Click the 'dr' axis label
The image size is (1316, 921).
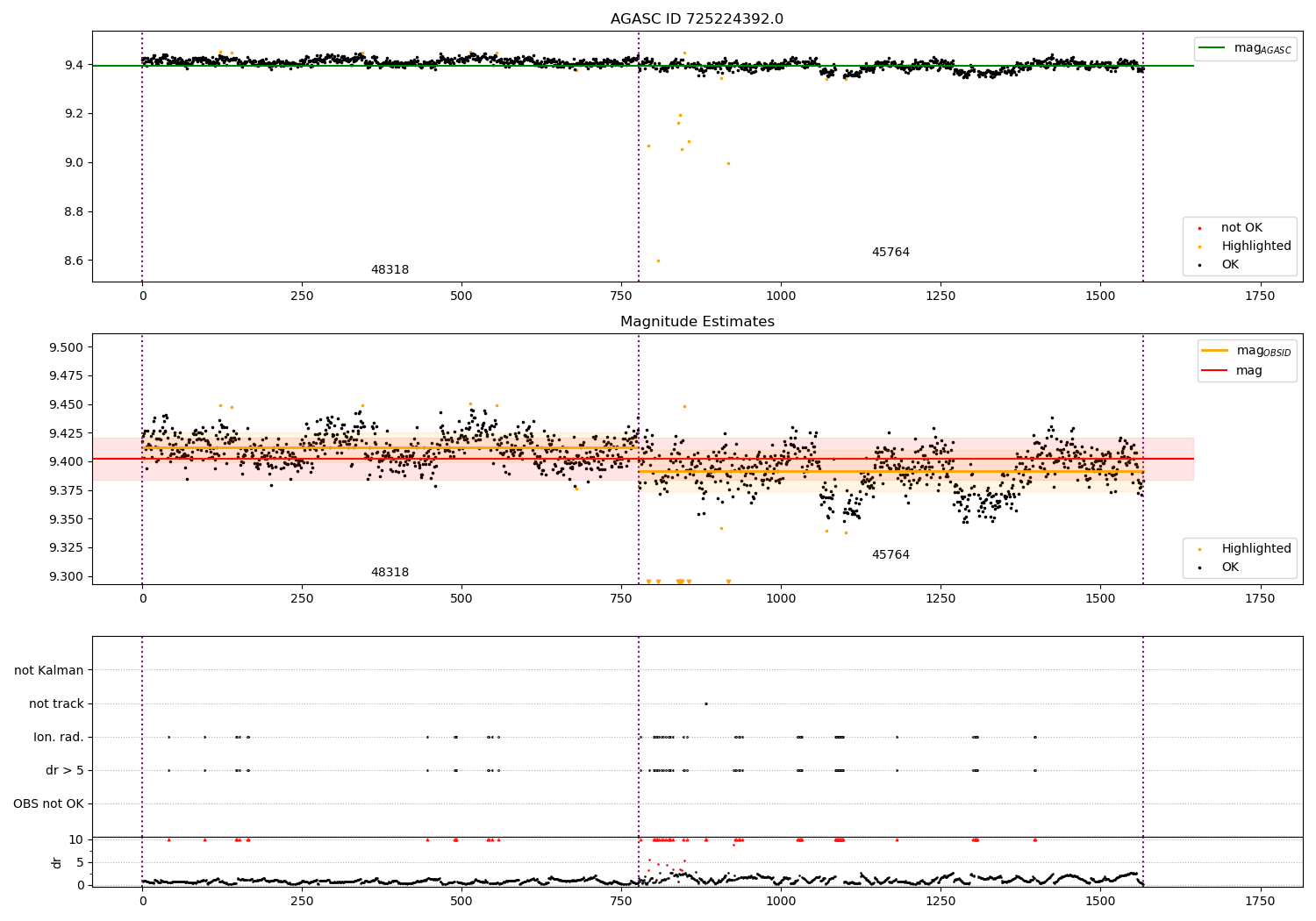[x=57, y=862]
